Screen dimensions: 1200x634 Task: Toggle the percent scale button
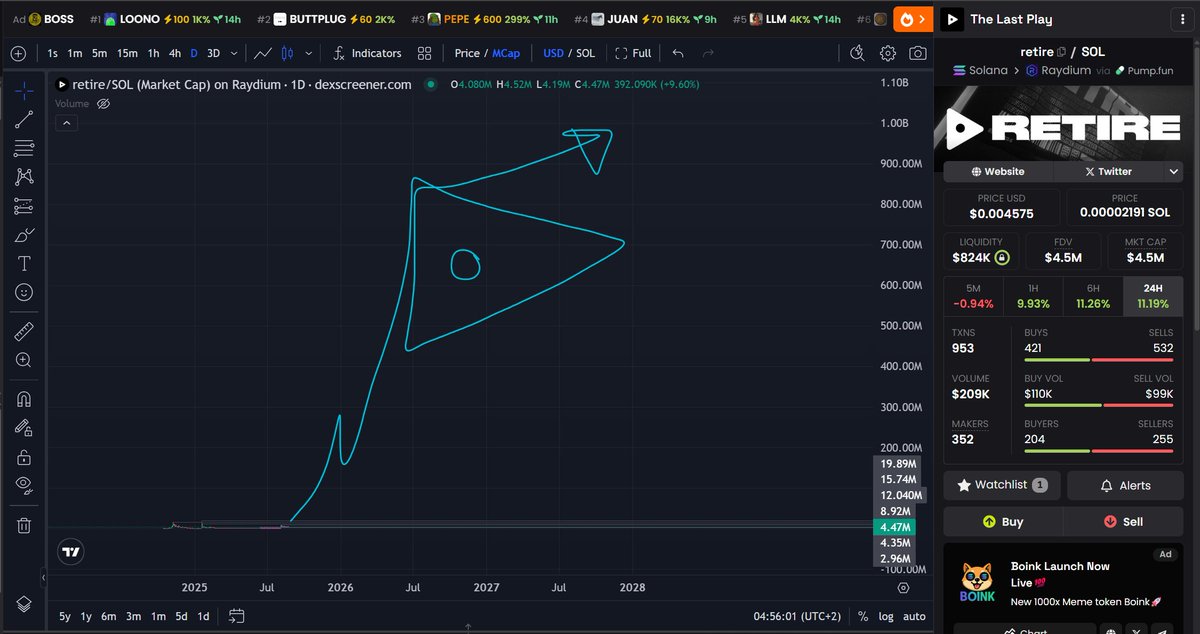tap(862, 616)
